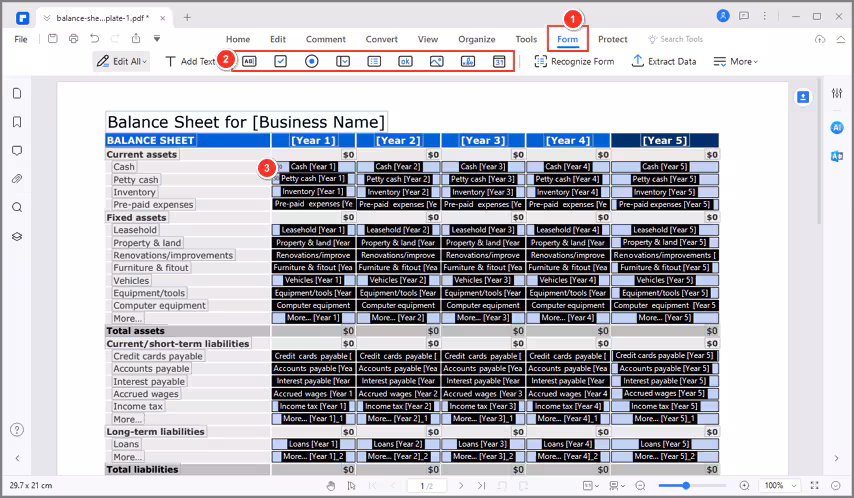Open the translate tool on right sidebar
The image size is (854, 498).
tap(837, 156)
